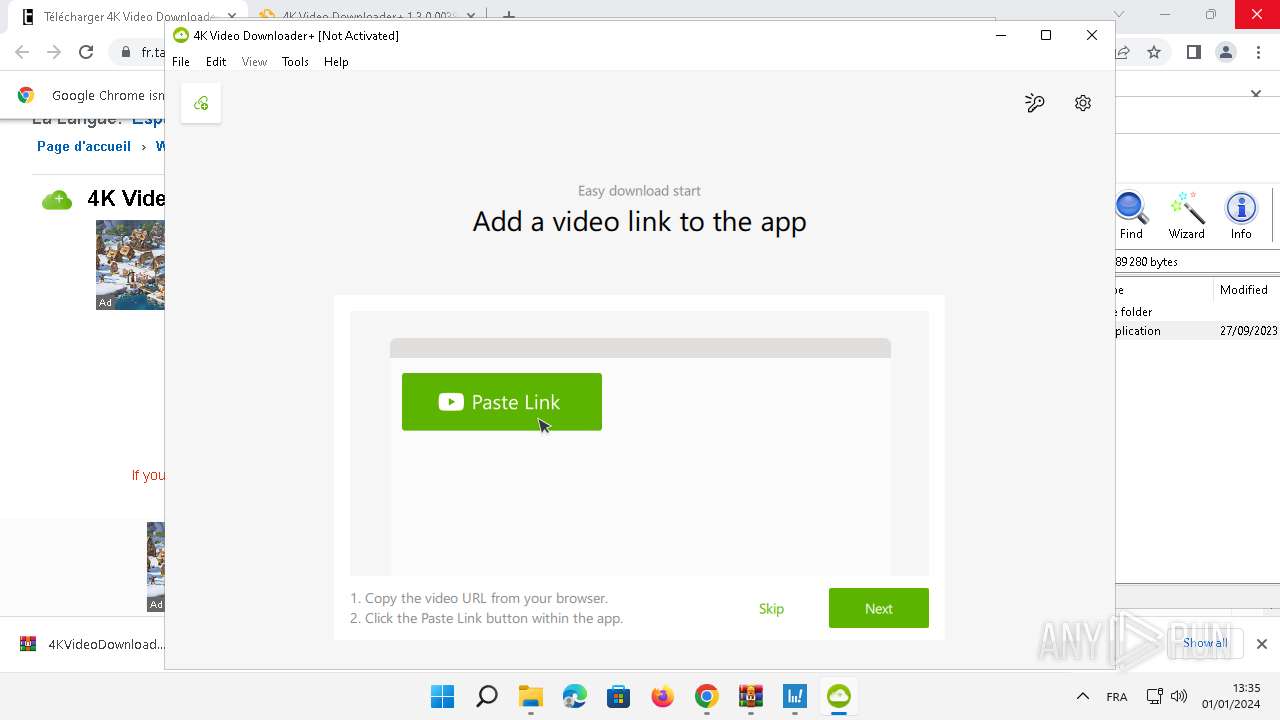The image size is (1280, 720).
Task: Open the File menu
Action: tap(181, 62)
